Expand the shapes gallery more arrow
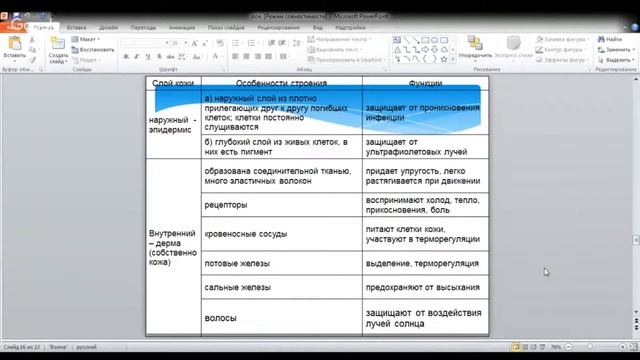 453,60
